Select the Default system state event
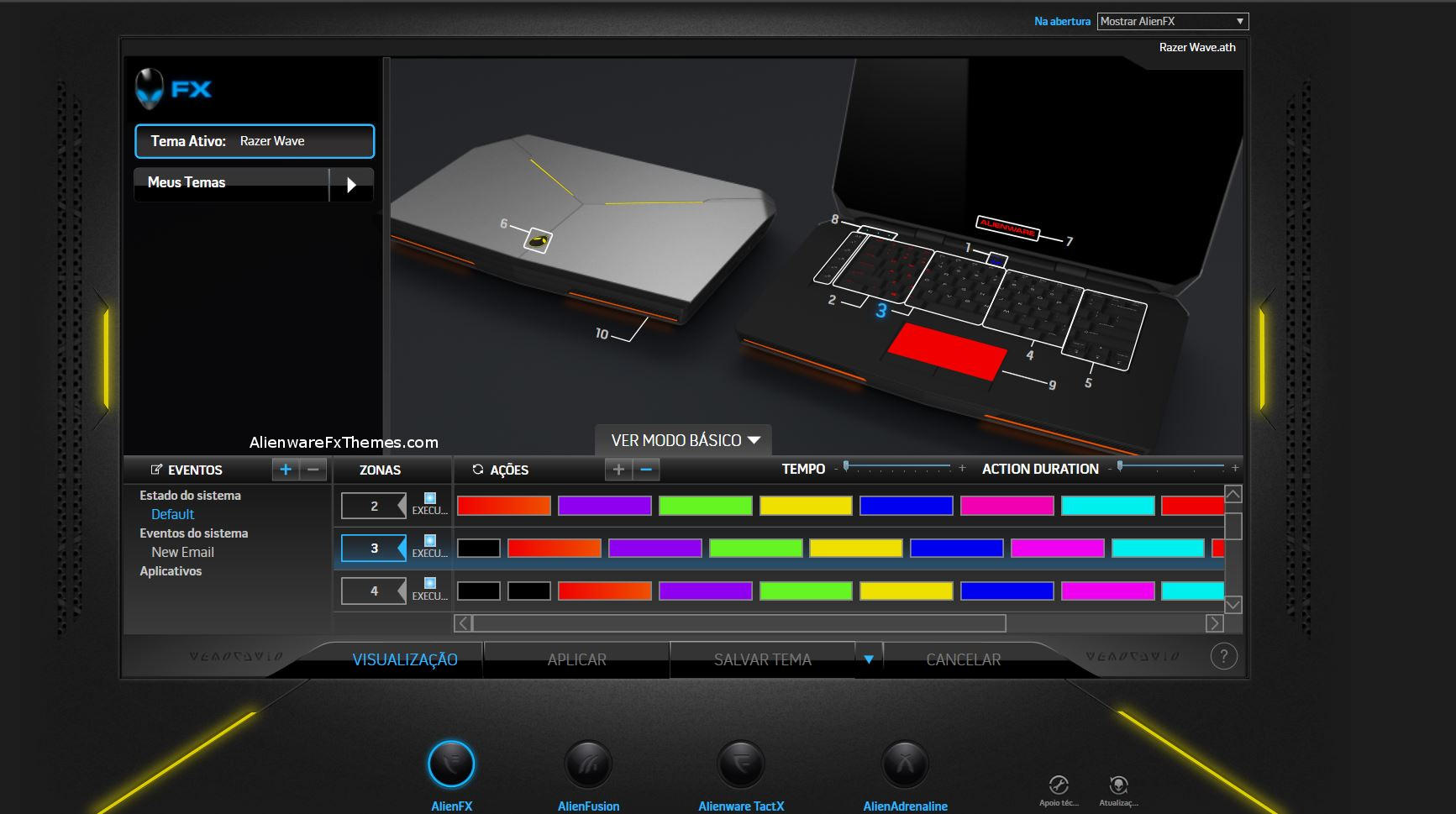The width and height of the screenshot is (1456, 814). coord(172,514)
